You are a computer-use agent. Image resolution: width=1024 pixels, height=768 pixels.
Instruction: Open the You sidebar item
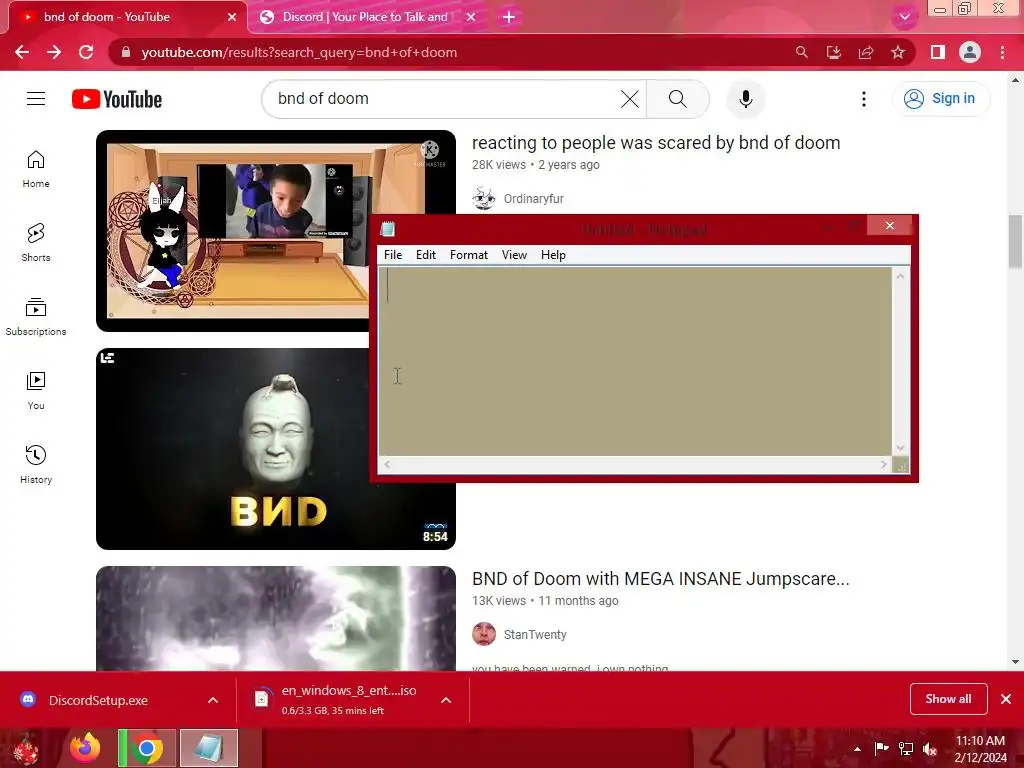tap(36, 391)
